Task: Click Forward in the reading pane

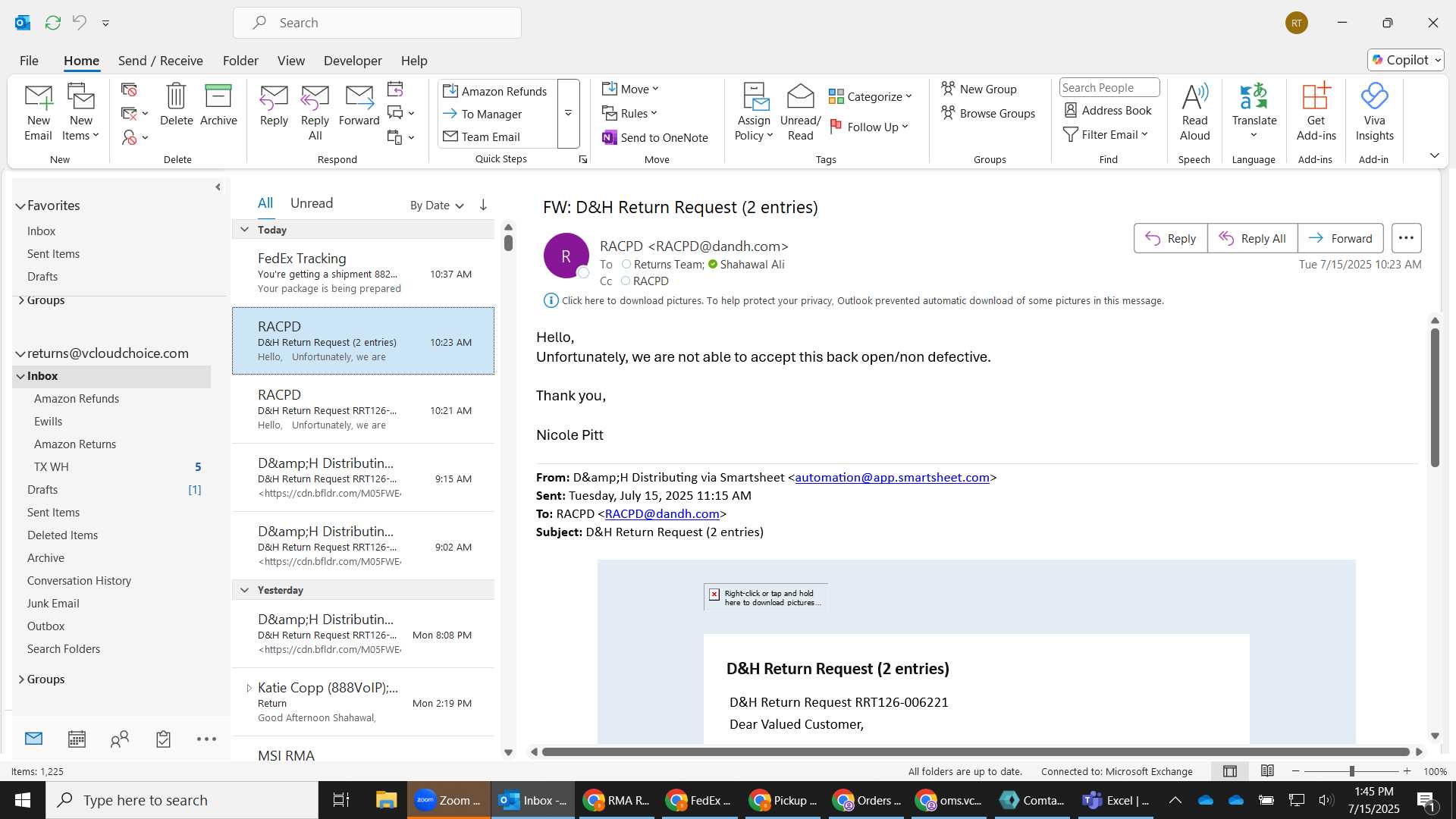Action: click(x=1340, y=238)
